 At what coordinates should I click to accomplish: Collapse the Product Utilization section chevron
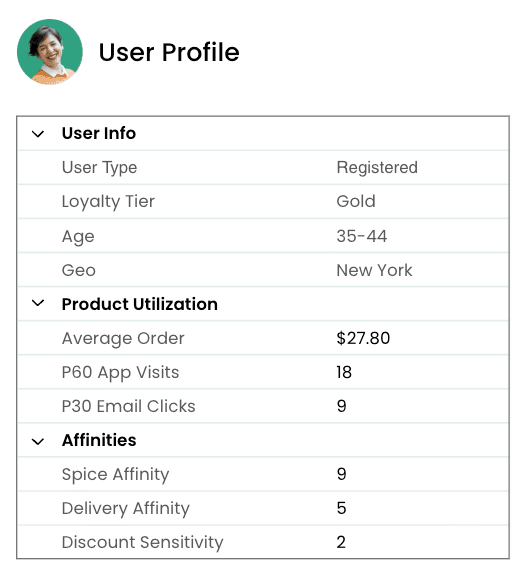[x=38, y=303]
